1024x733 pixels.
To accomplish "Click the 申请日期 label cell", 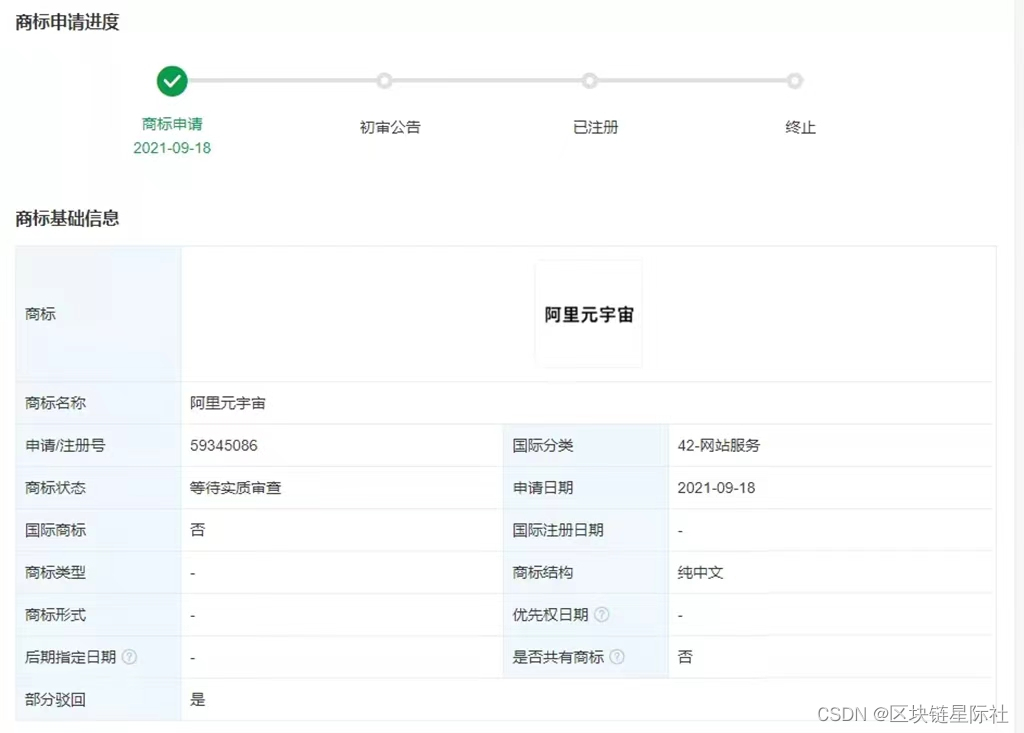I will pos(586,487).
